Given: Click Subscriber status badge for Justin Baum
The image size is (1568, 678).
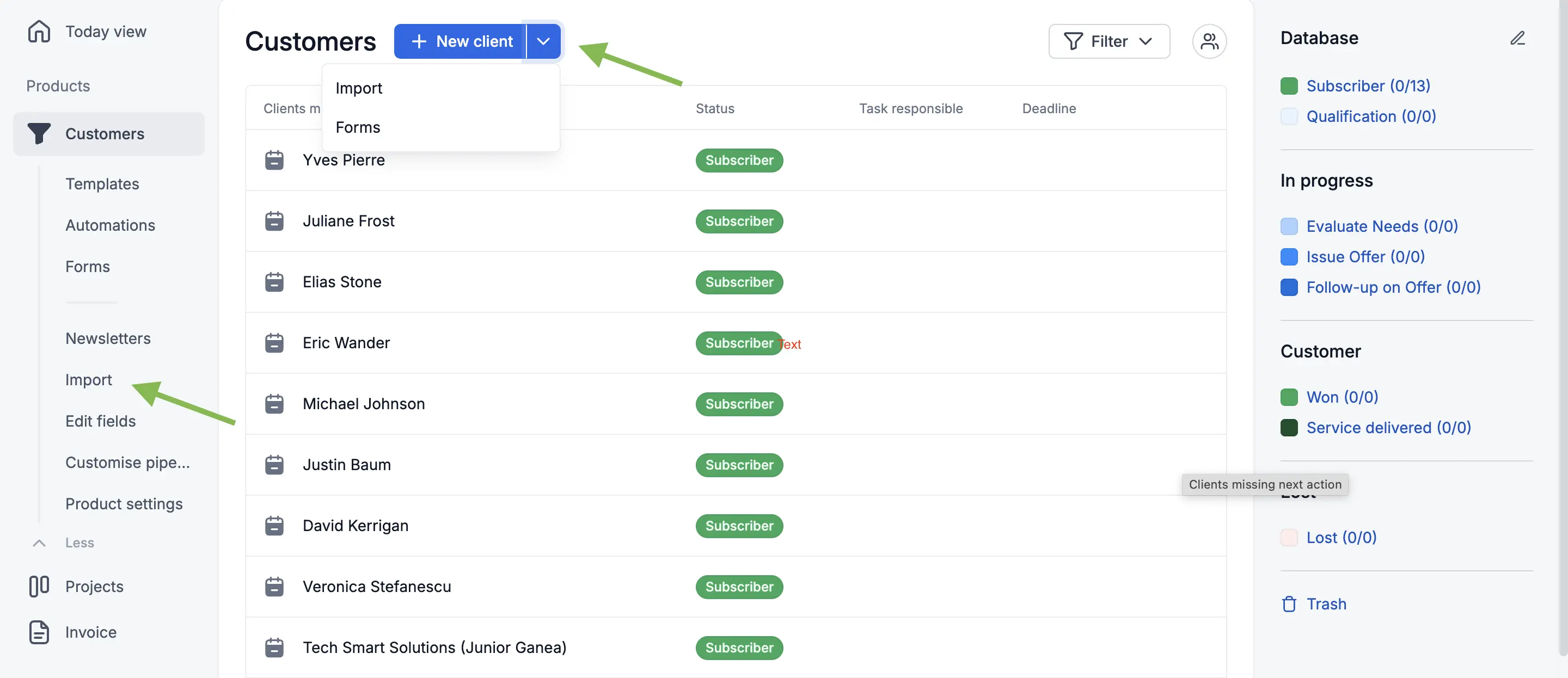Looking at the screenshot, I should click(x=739, y=464).
